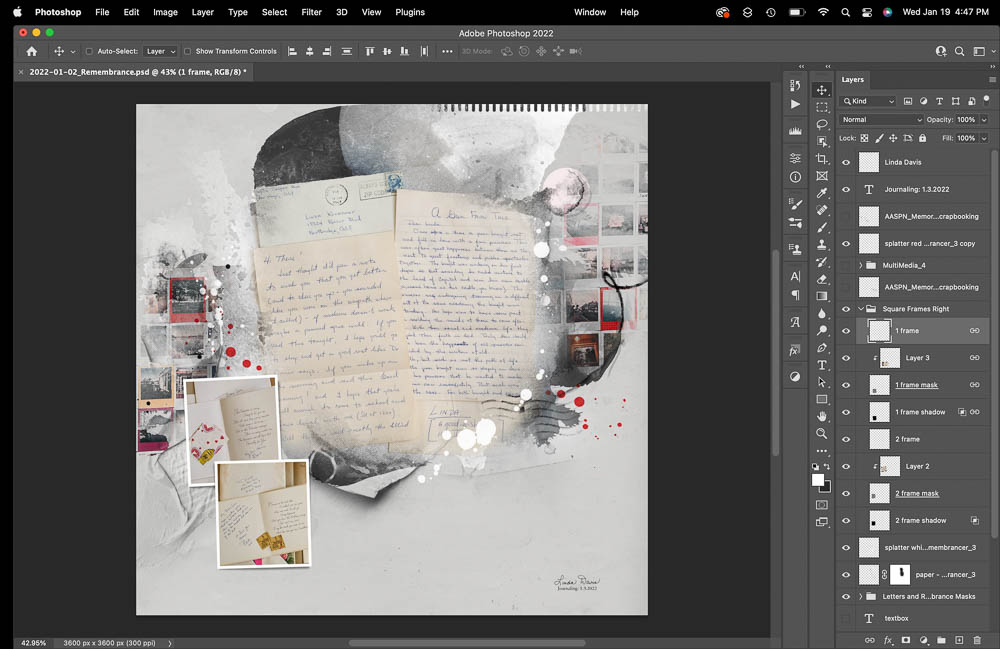This screenshot has width=1000, height=649.
Task: Select the Gradient tool
Action: pyautogui.click(x=822, y=296)
